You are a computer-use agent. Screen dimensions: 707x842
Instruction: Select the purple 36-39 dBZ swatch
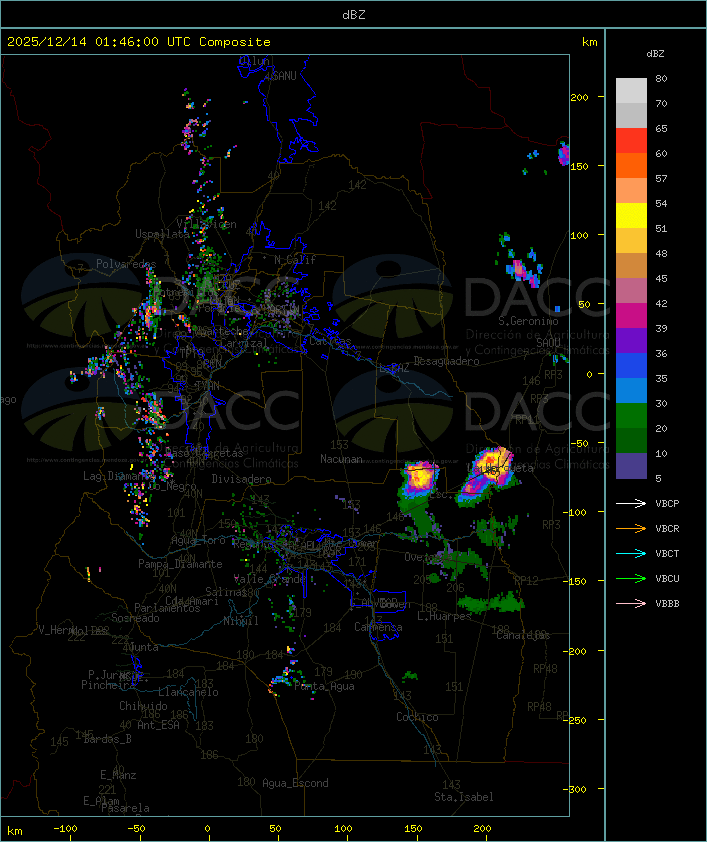(631, 340)
